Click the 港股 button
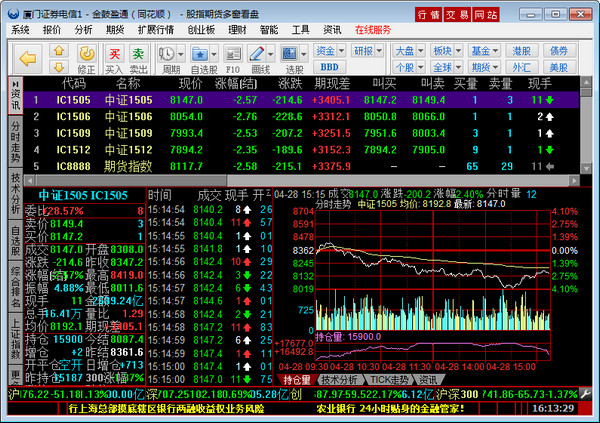Viewport: 600px width, 423px height. 522,51
